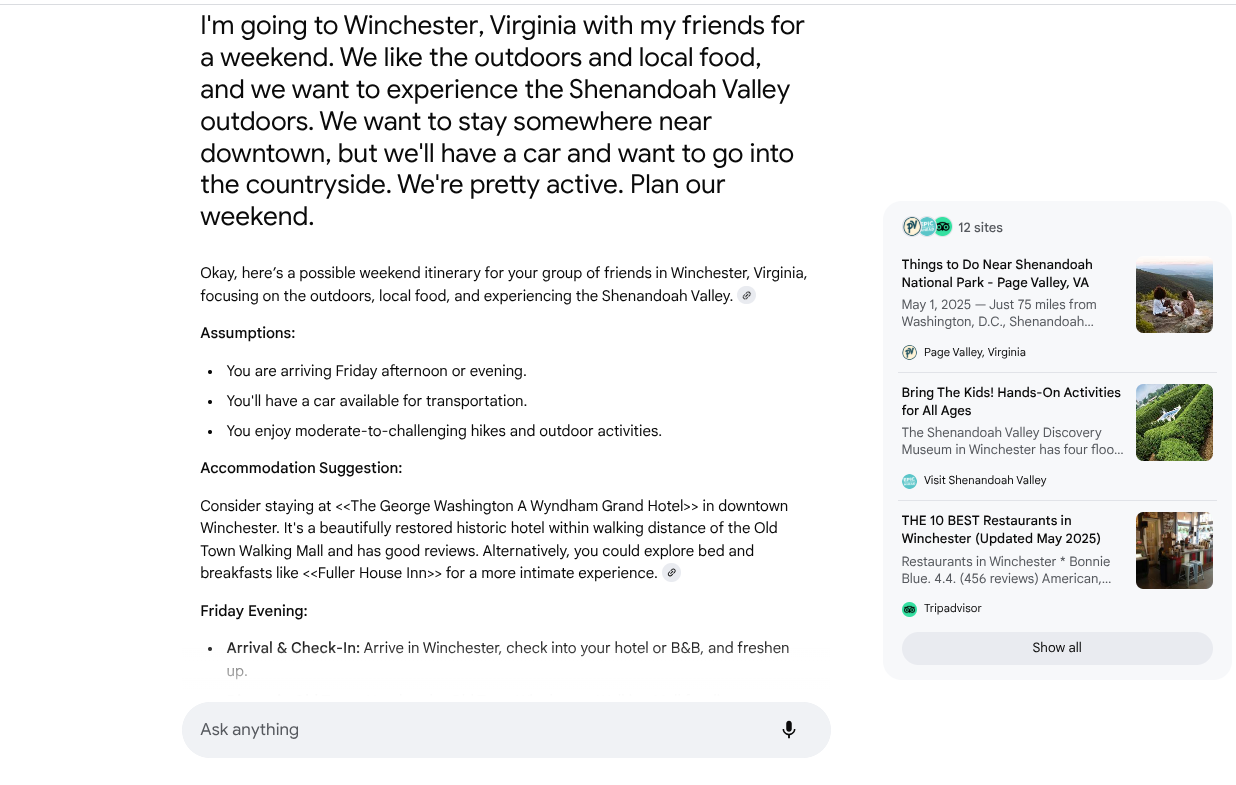Click the stacked site favicons beside 12 sites
This screenshot has width=1236, height=785.
pyautogui.click(x=927, y=227)
